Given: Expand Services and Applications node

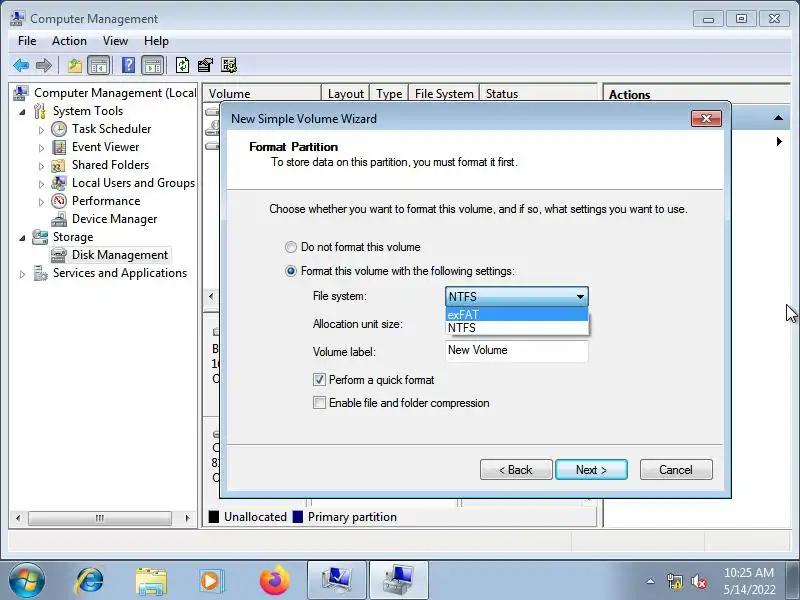Looking at the screenshot, I should (22, 274).
